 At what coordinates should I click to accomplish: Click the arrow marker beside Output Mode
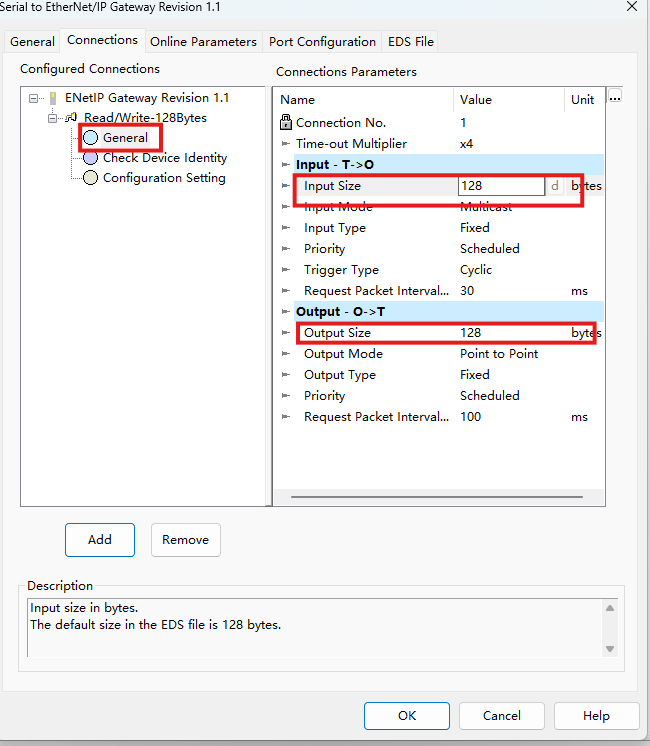click(x=286, y=353)
